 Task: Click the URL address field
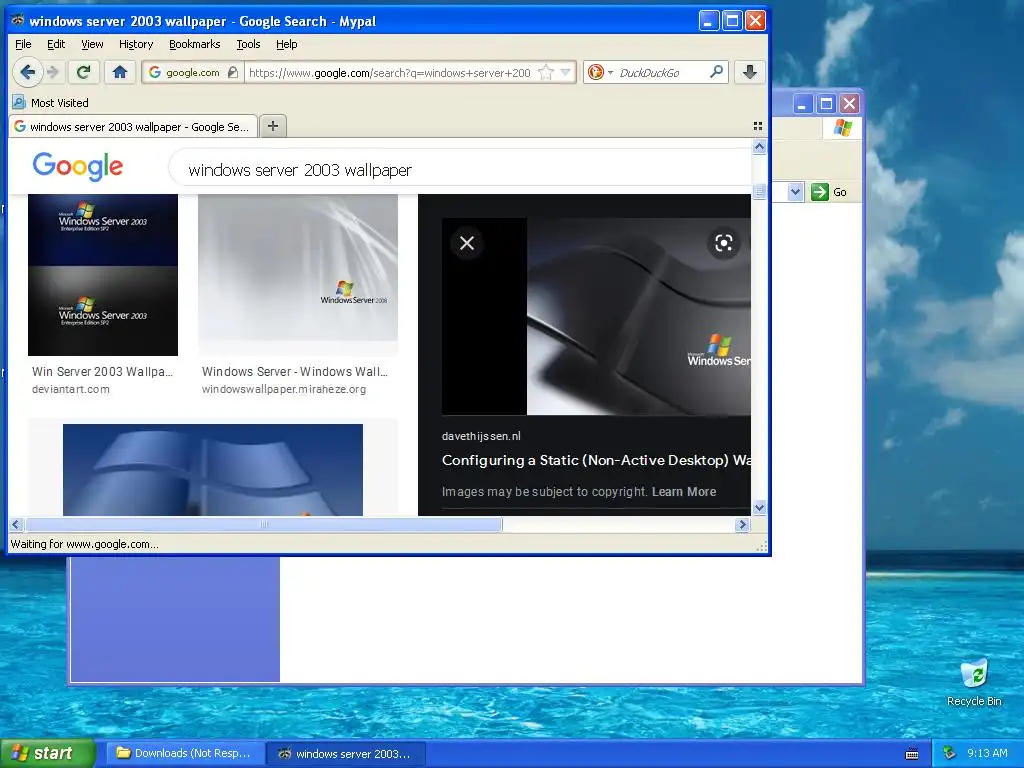(389, 72)
